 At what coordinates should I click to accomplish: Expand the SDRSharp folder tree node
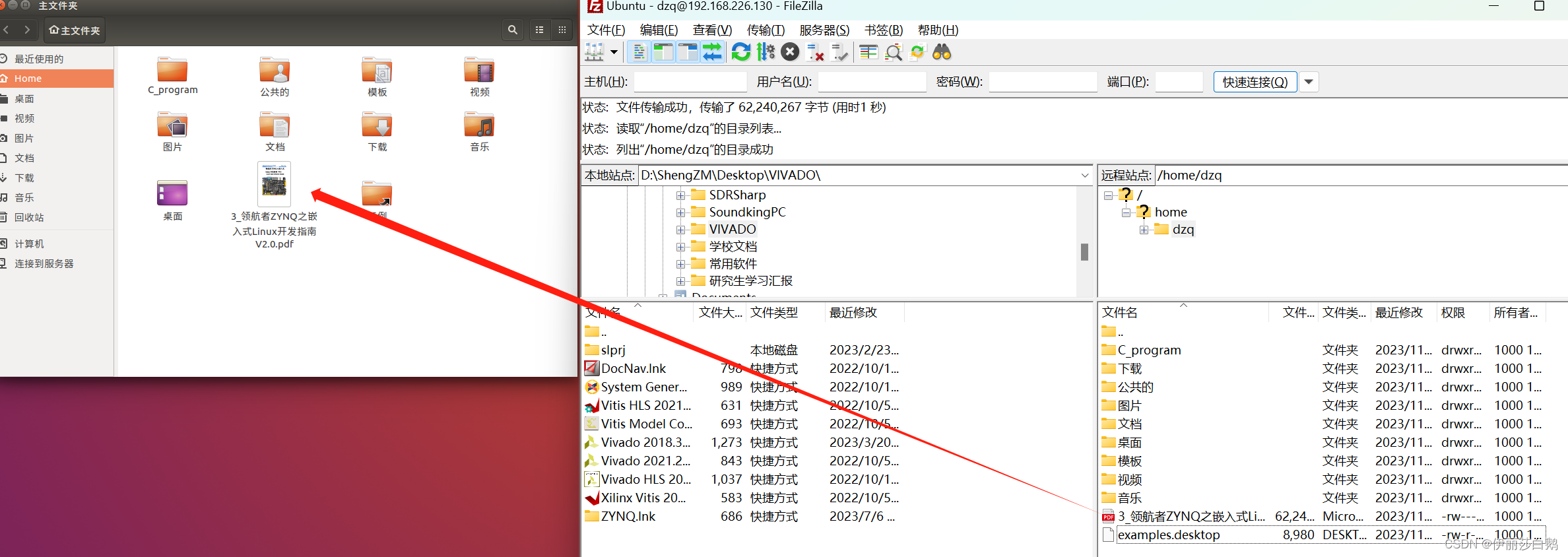(680, 195)
